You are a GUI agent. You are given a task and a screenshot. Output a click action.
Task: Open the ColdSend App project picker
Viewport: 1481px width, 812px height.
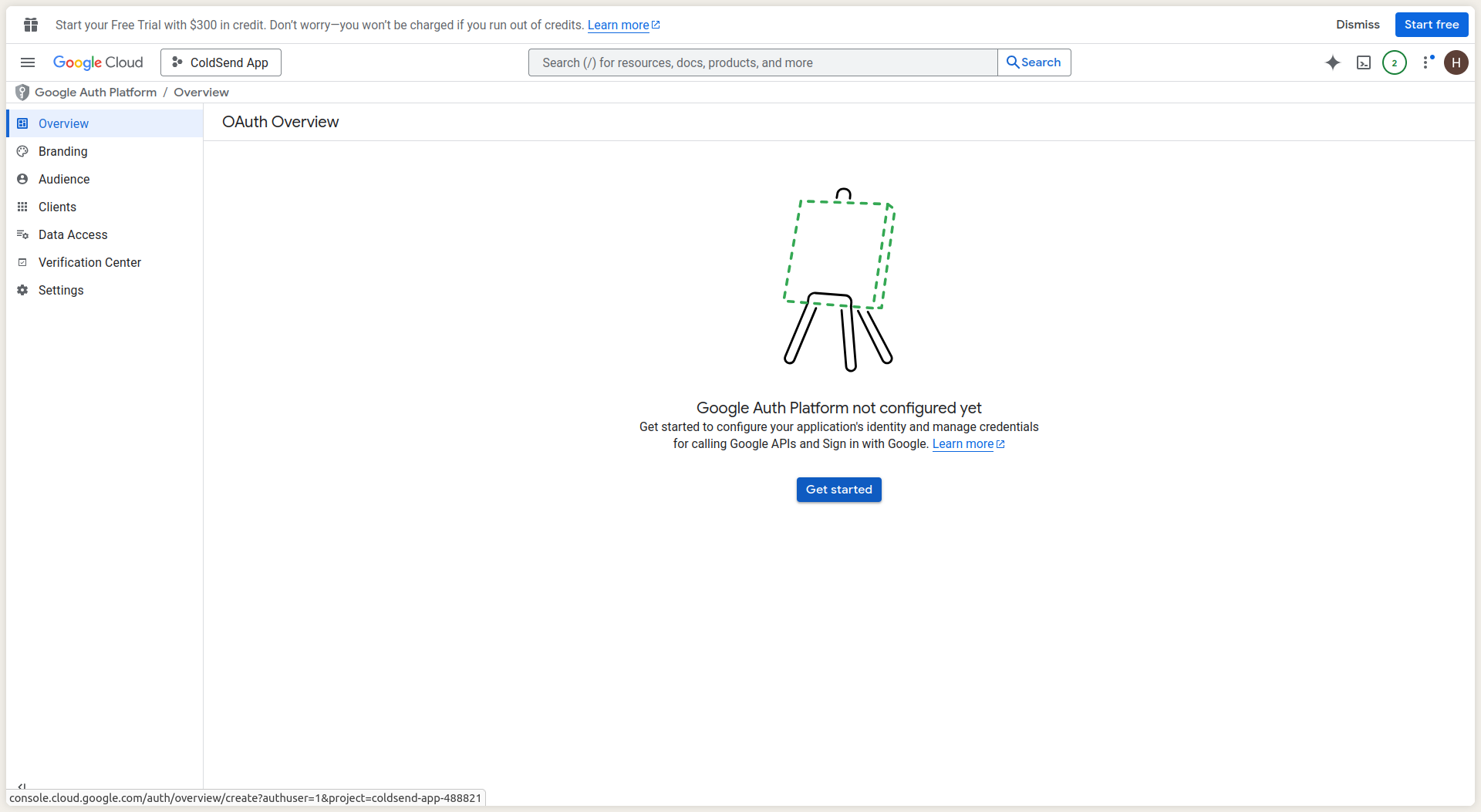[221, 62]
